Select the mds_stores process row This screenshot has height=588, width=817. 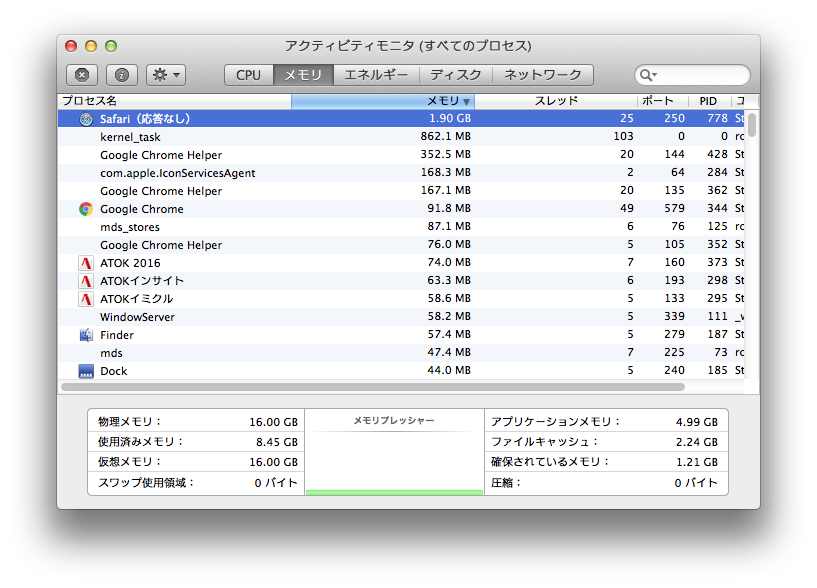point(401,227)
